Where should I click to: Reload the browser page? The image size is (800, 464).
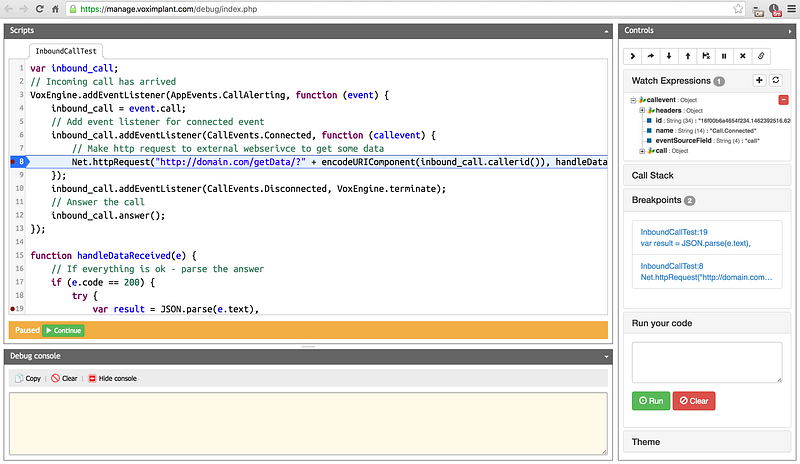pyautogui.click(x=40, y=9)
